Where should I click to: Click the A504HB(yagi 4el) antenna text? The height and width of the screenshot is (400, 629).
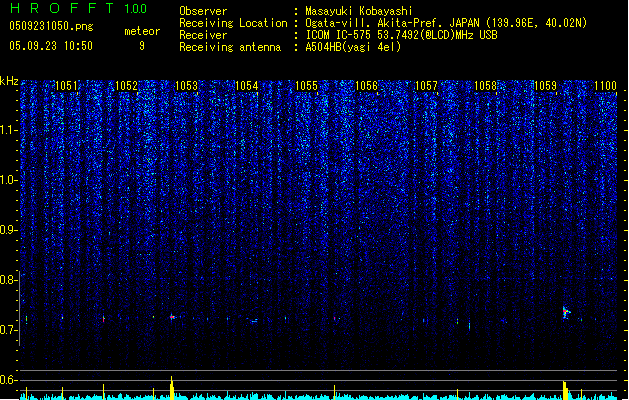pos(353,47)
